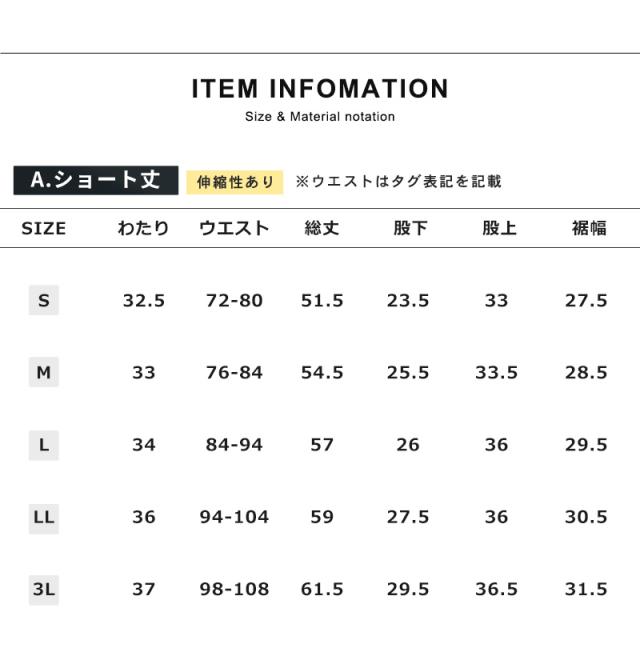This screenshot has width=640, height=664.
Task: Click the S size label
Action: pyautogui.click(x=44, y=300)
